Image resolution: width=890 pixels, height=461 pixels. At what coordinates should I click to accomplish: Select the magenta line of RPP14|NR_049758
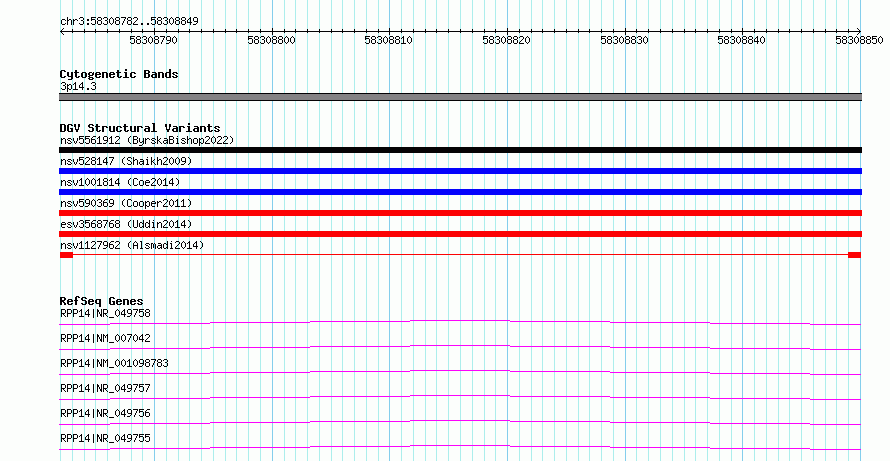tap(460, 322)
